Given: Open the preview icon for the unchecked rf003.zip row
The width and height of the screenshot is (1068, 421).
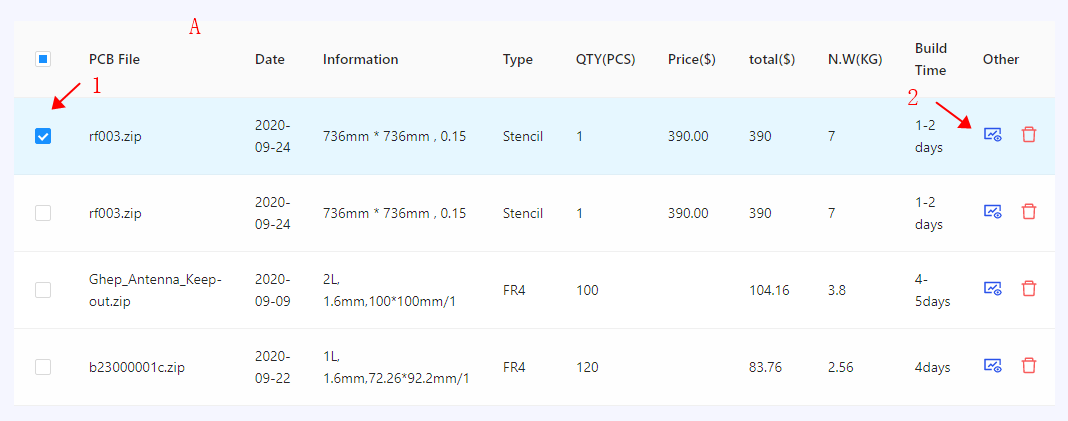Looking at the screenshot, I should coord(993,211).
